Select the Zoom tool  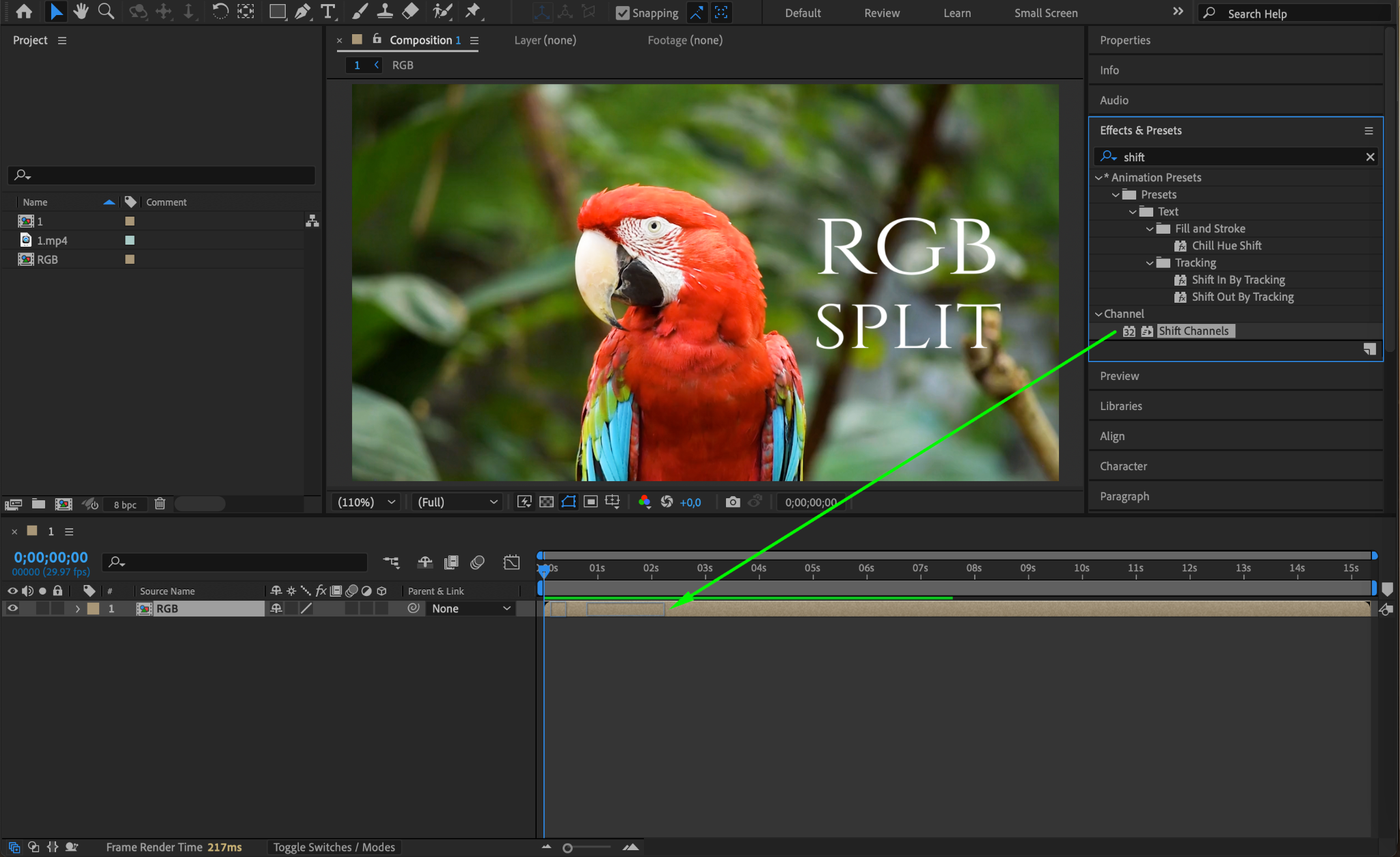coord(106,11)
